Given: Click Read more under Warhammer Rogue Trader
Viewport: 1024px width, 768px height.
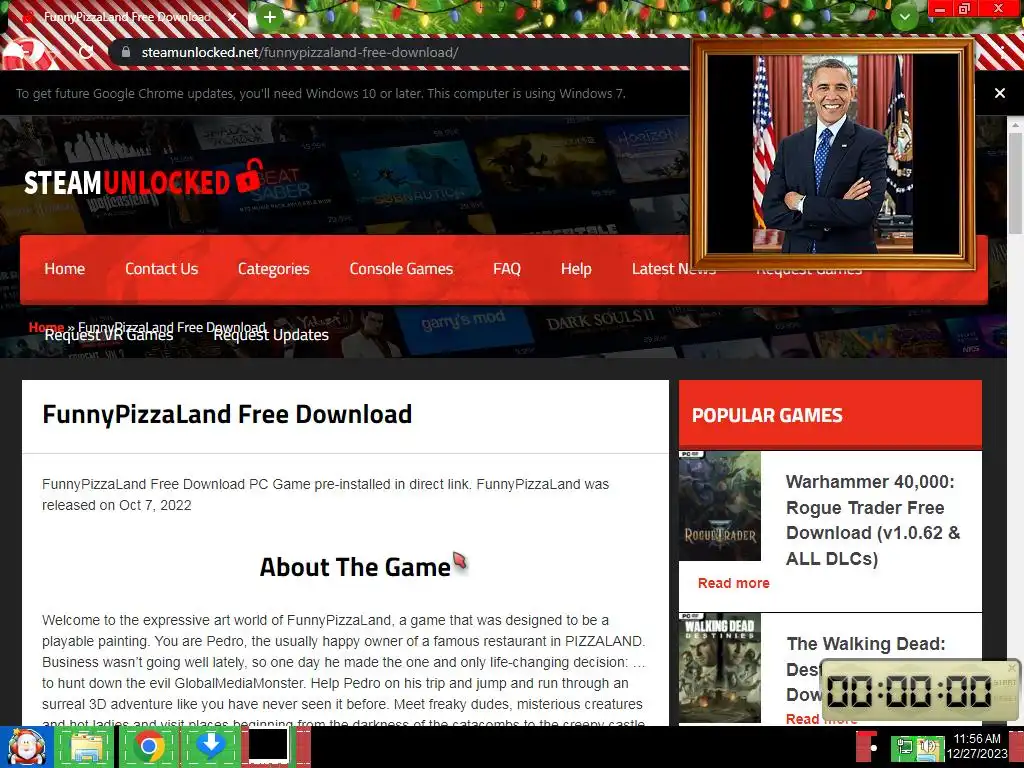Looking at the screenshot, I should point(733,583).
